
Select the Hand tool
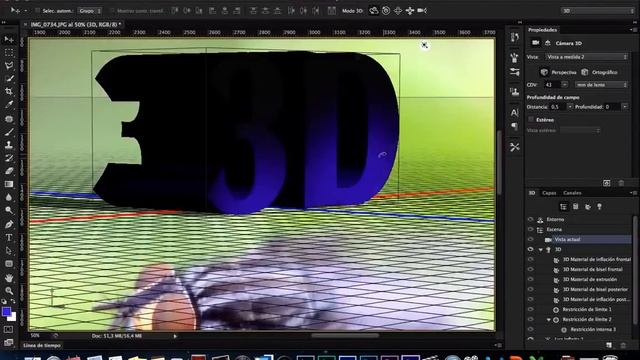coord(9,278)
